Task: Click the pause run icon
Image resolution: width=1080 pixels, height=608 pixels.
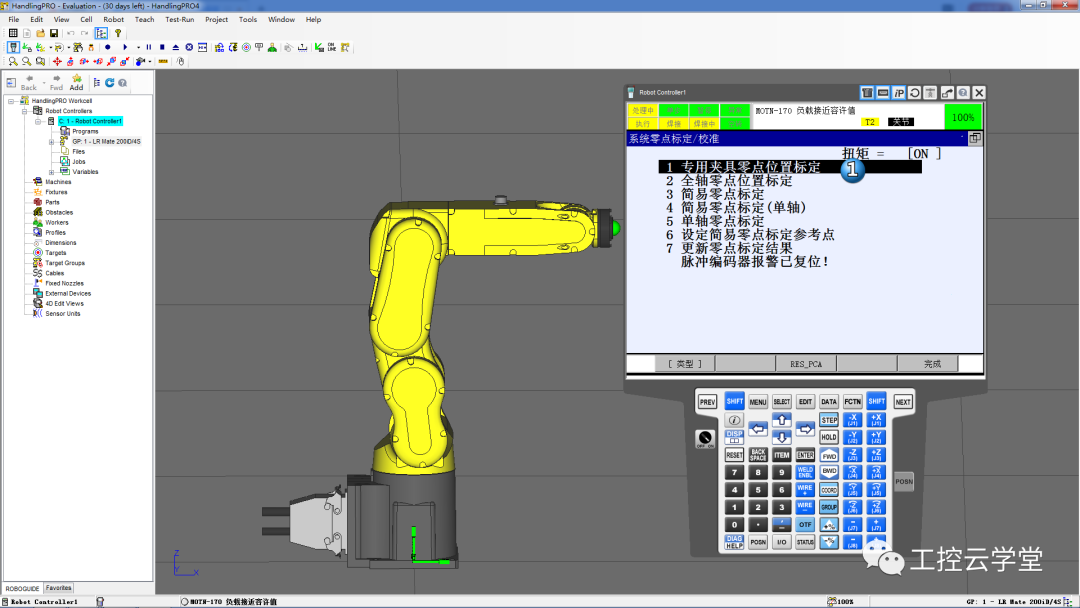Action: coord(149,48)
